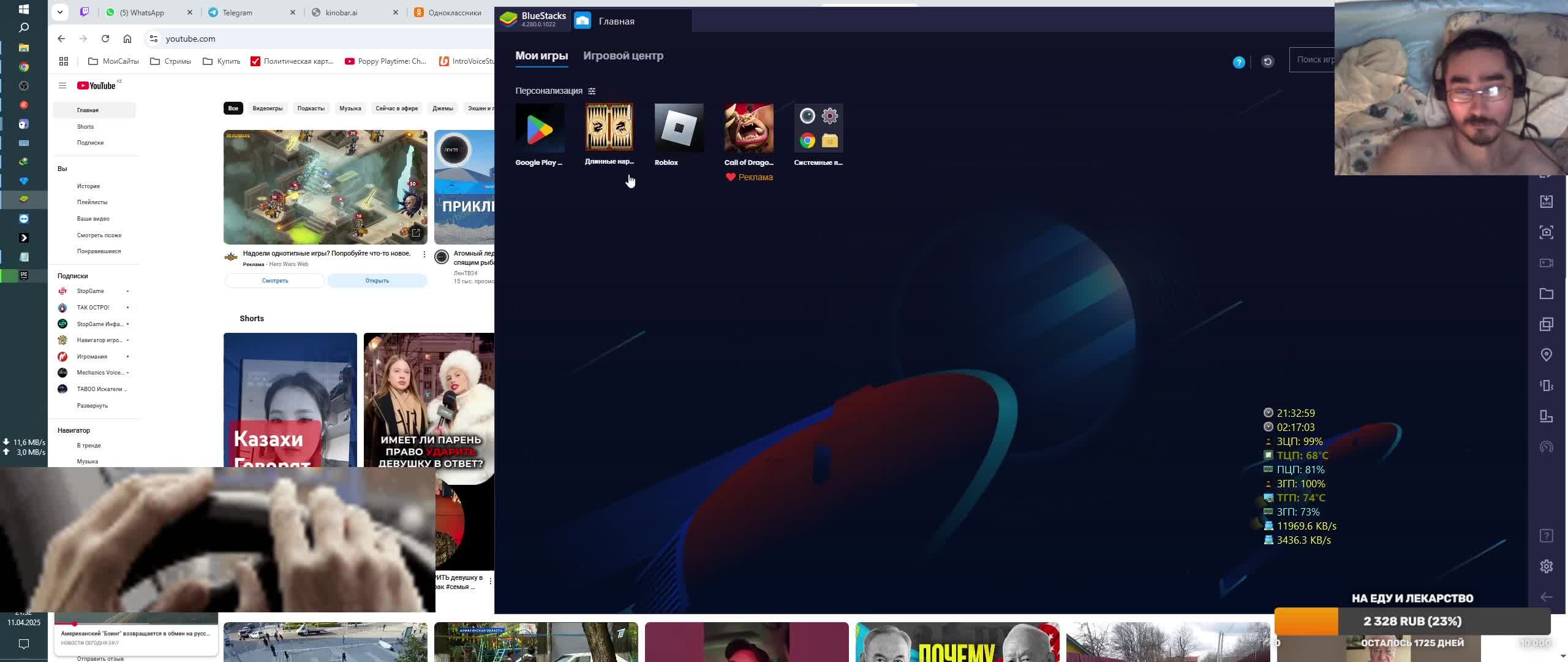The height and width of the screenshot is (662, 1568).
Task: Click BlueStacks help question mark icon
Action: [x=1238, y=63]
